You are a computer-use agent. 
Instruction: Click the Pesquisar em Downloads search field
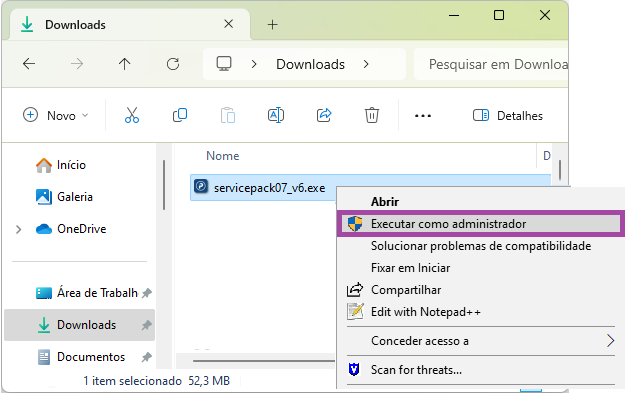(491, 64)
